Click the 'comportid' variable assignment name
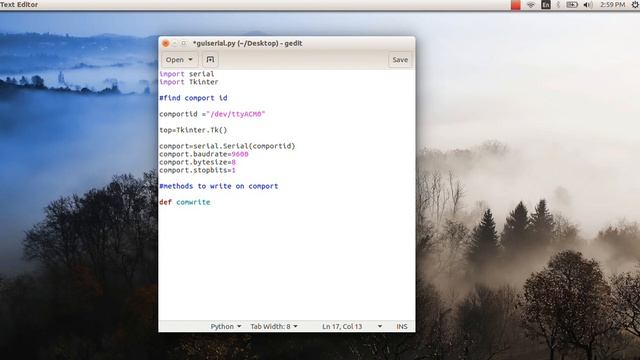The width and height of the screenshot is (640, 360). click(x=178, y=114)
